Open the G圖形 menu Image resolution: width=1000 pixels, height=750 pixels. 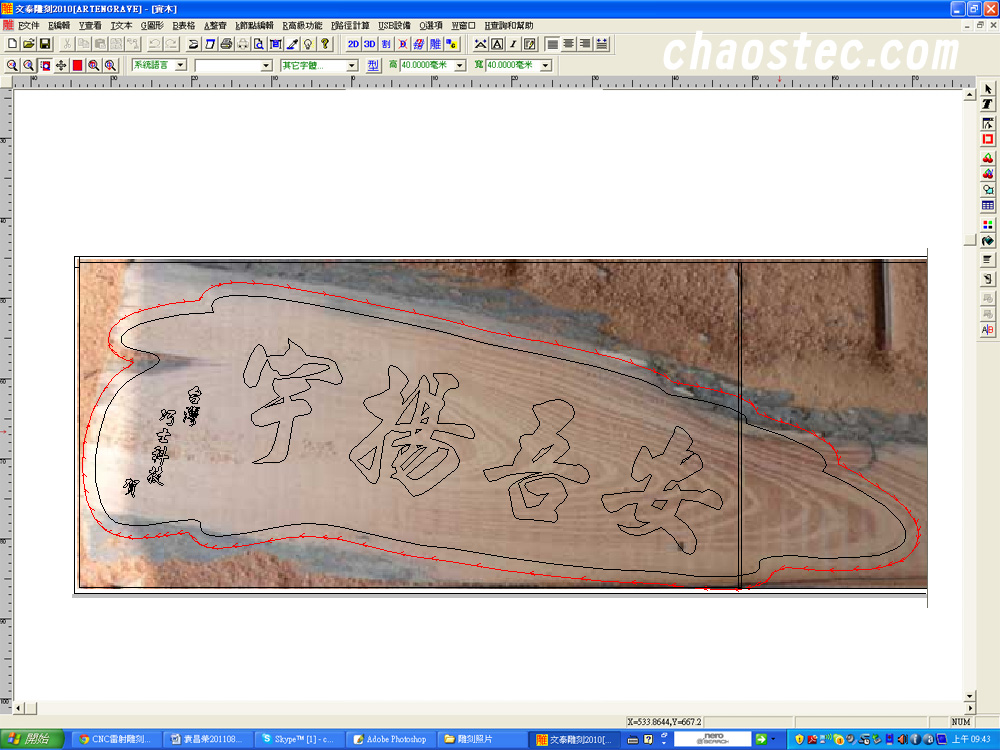pos(152,26)
